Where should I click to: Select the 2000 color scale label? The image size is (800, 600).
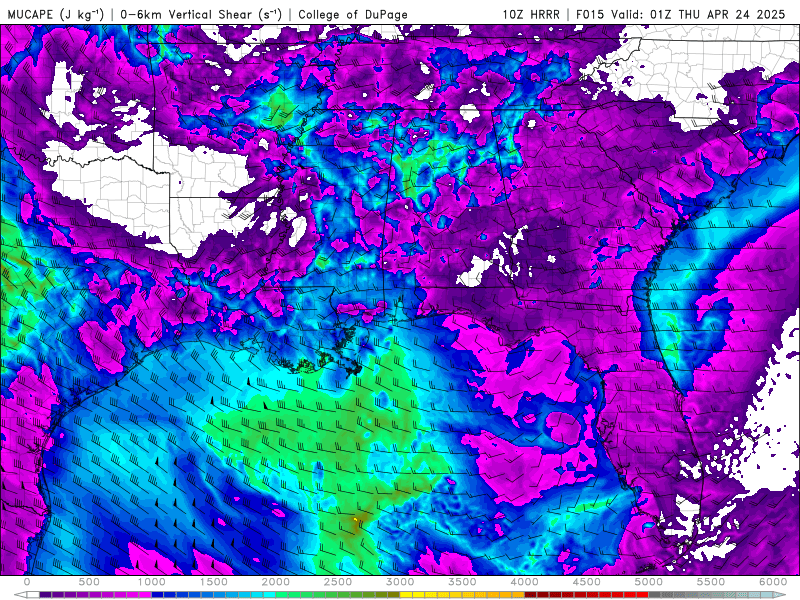tap(276, 582)
